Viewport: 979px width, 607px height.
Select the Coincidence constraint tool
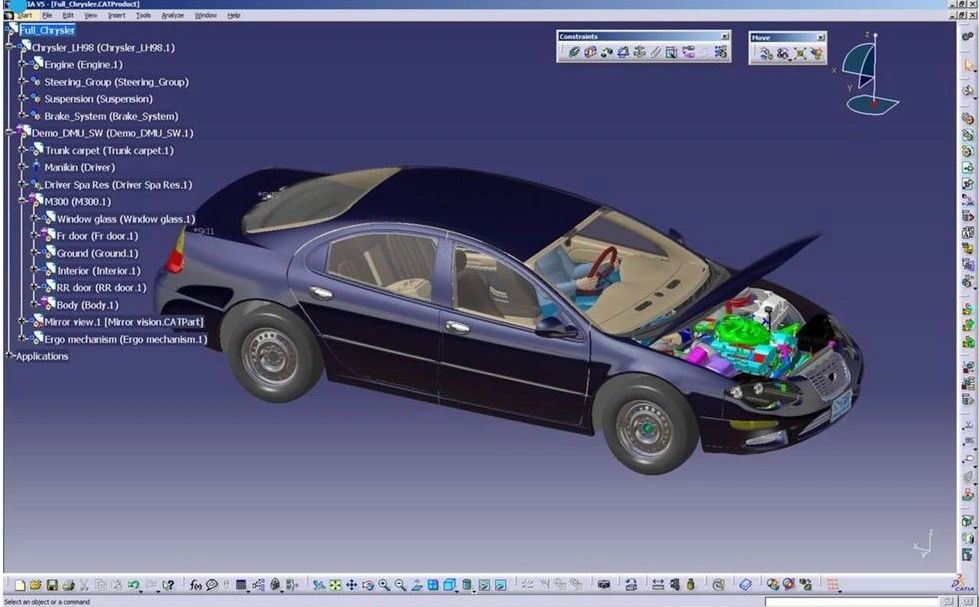pyautogui.click(x=574, y=52)
